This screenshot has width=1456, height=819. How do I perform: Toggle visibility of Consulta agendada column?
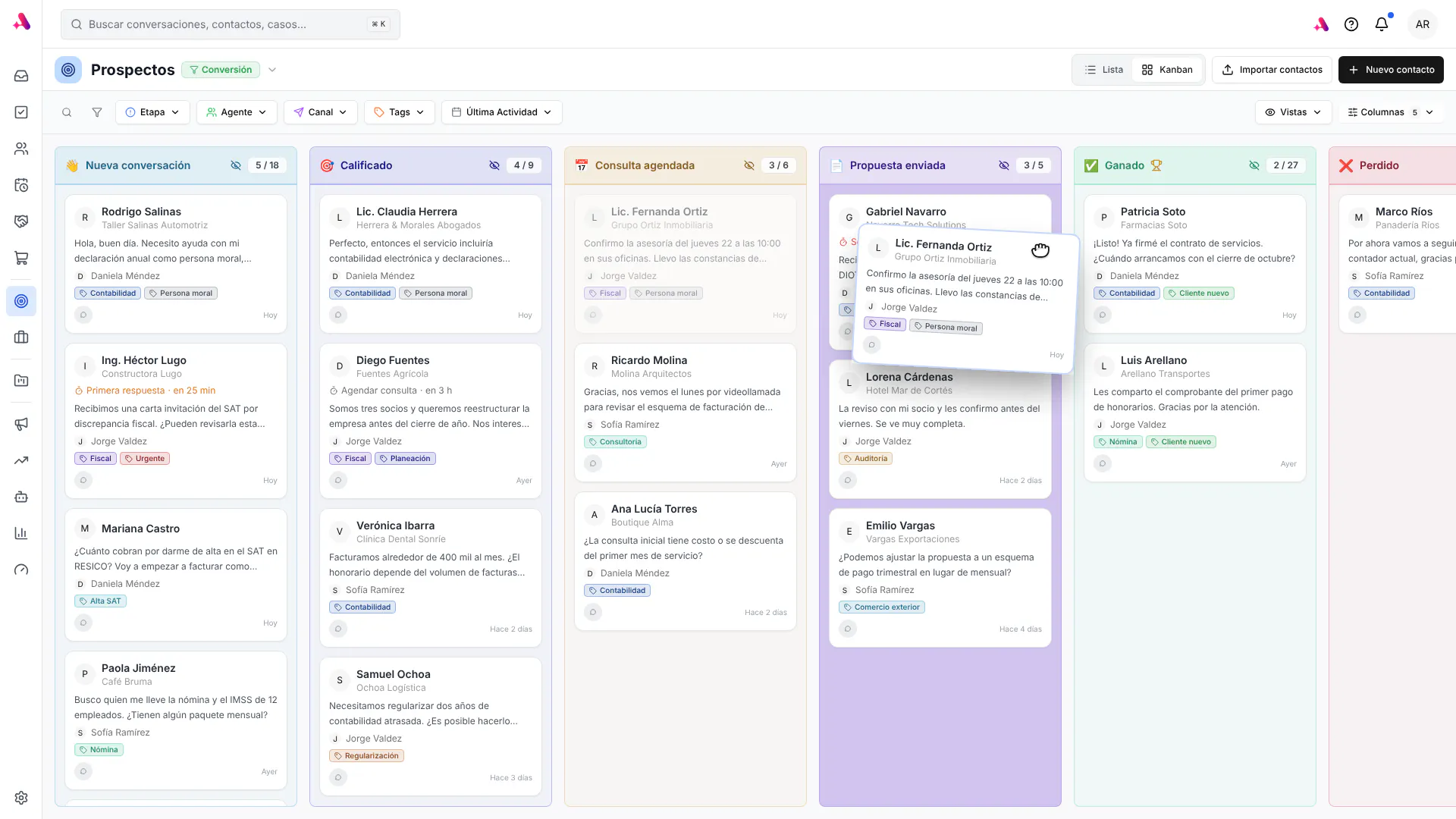pos(749,165)
